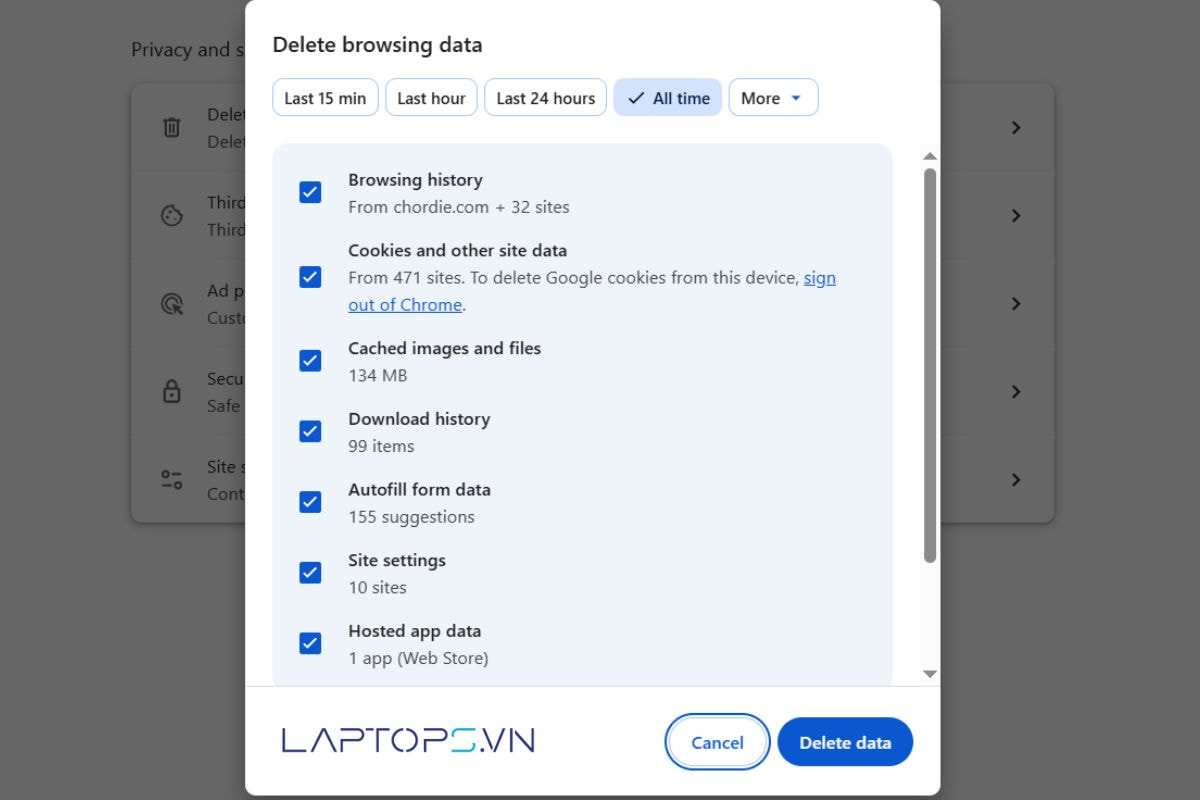Viewport: 1200px width, 800px height.
Task: Click the trash can delete browsing data icon
Action: tap(172, 128)
